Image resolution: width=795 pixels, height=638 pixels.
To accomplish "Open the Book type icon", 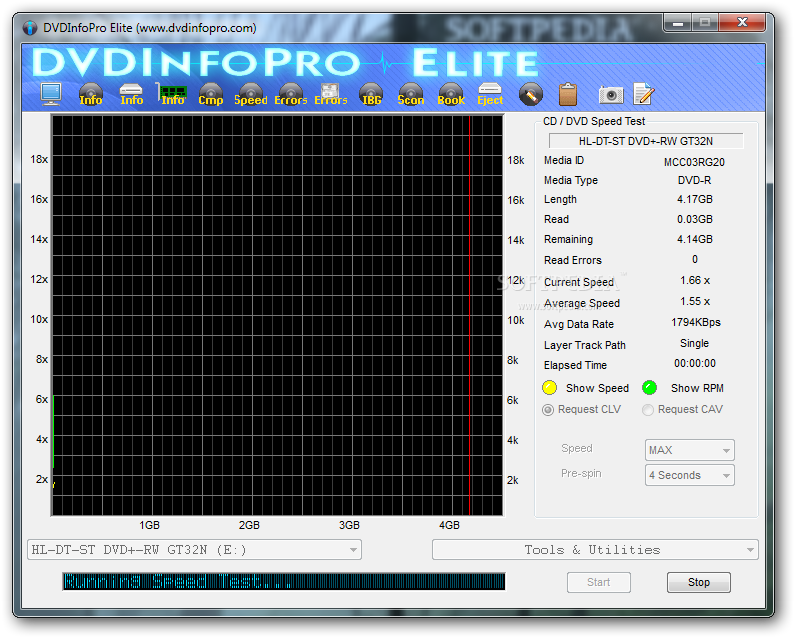I will click(451, 94).
